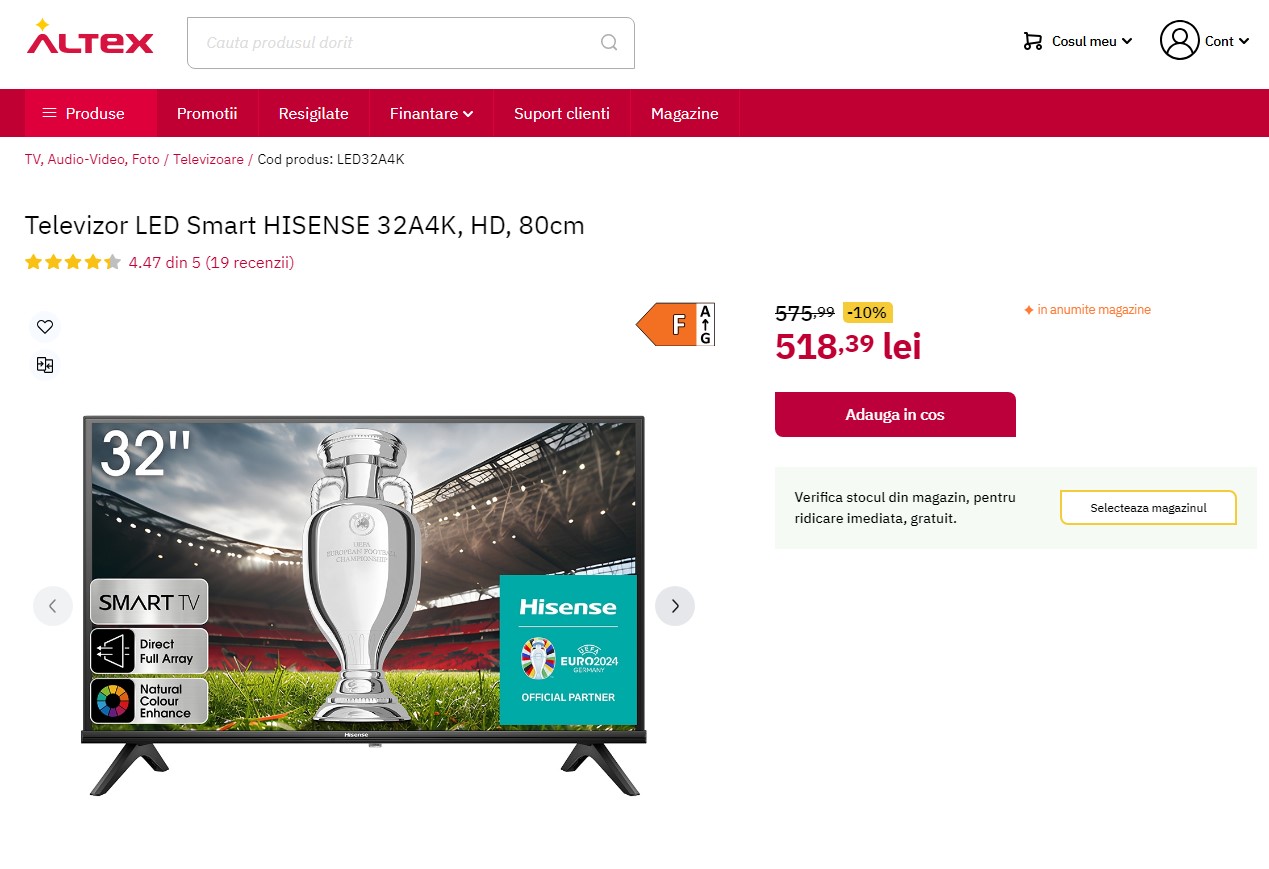Expand the Finantare menu

(x=431, y=113)
